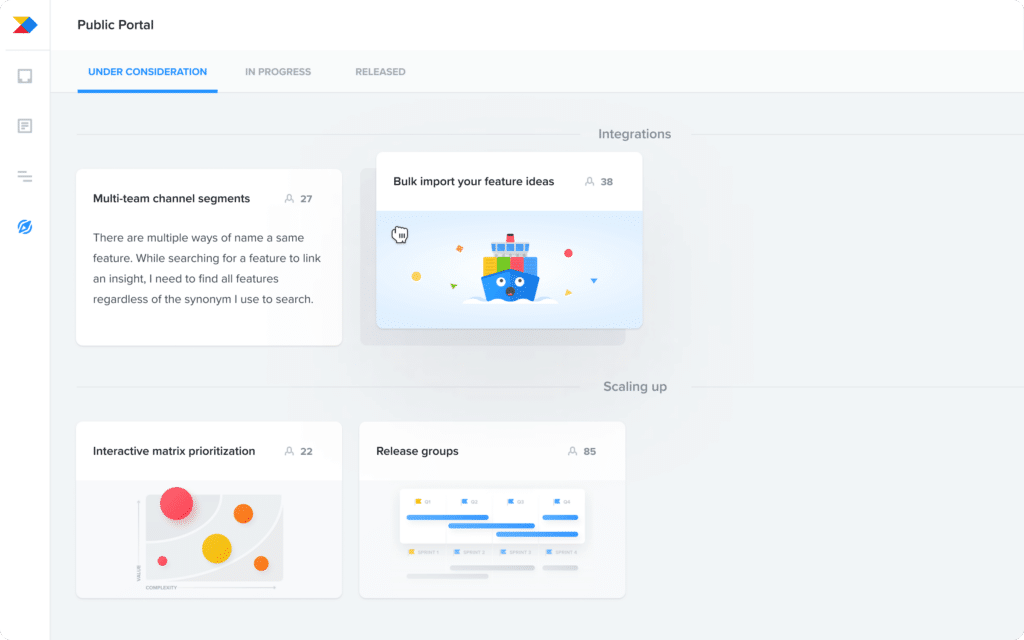Viewport: 1024px width, 640px height.
Task: Click voter icon on Multi-team channel segments
Action: (x=289, y=199)
